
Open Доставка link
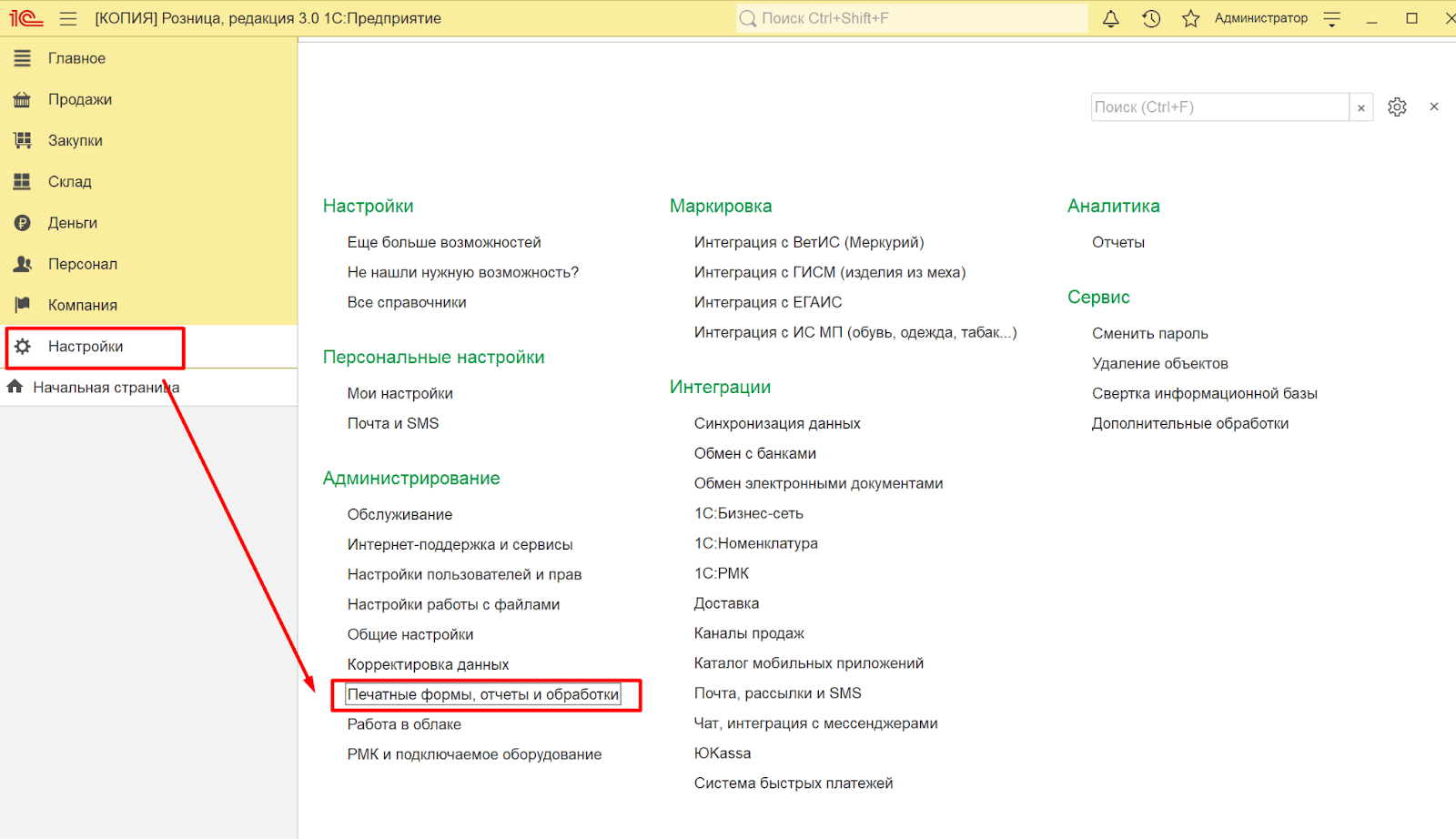726,603
